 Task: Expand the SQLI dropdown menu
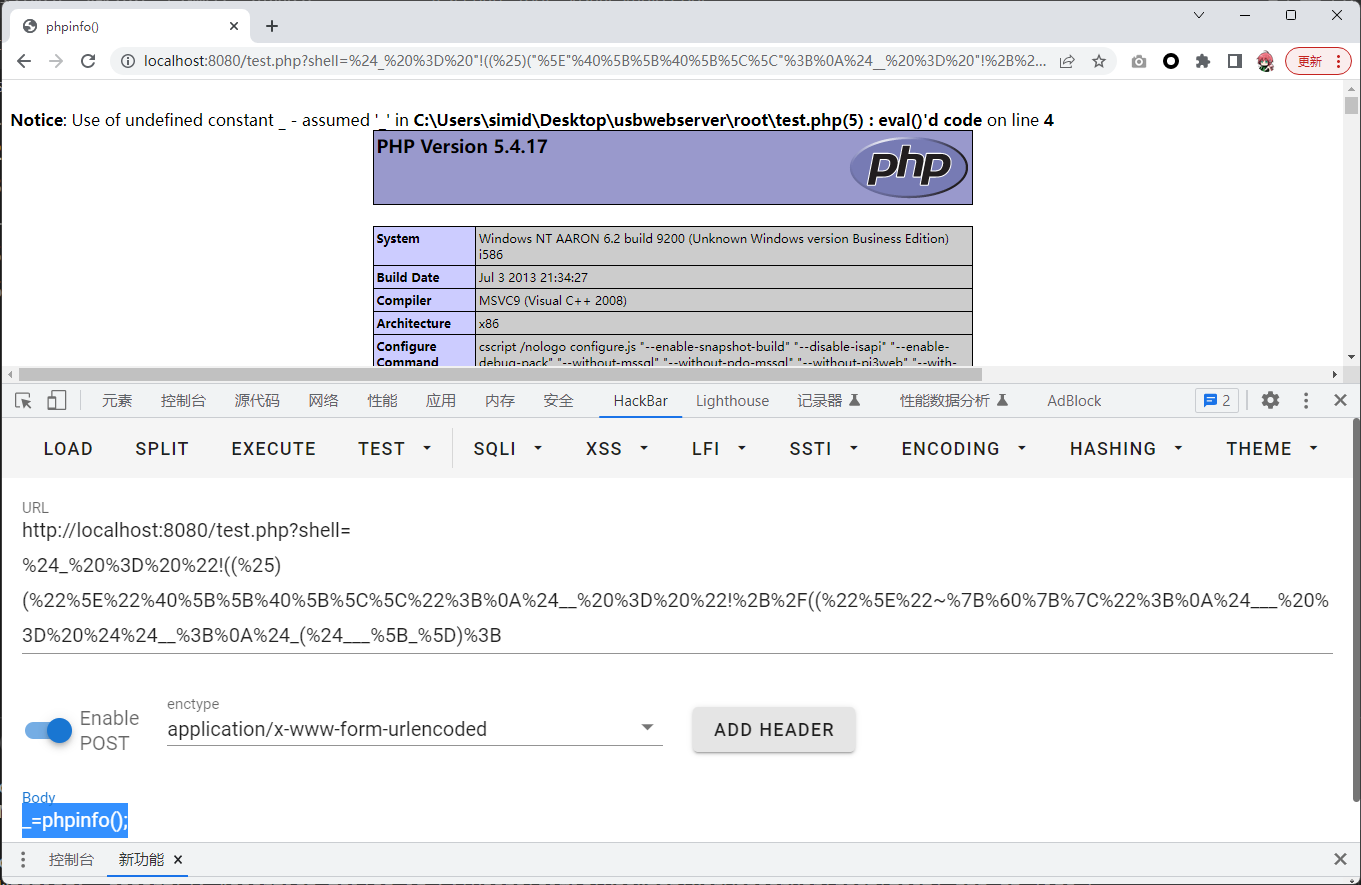508,449
